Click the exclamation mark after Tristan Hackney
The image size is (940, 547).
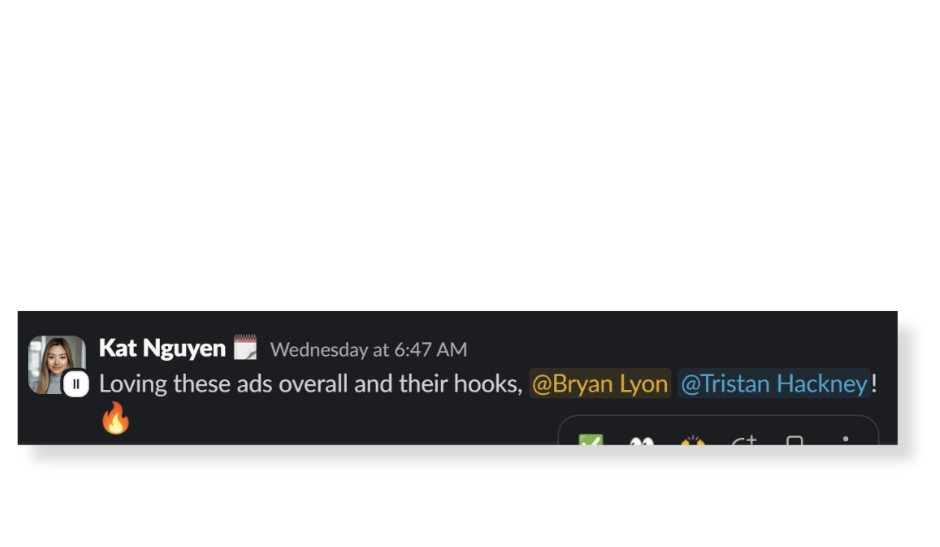[x=875, y=383]
